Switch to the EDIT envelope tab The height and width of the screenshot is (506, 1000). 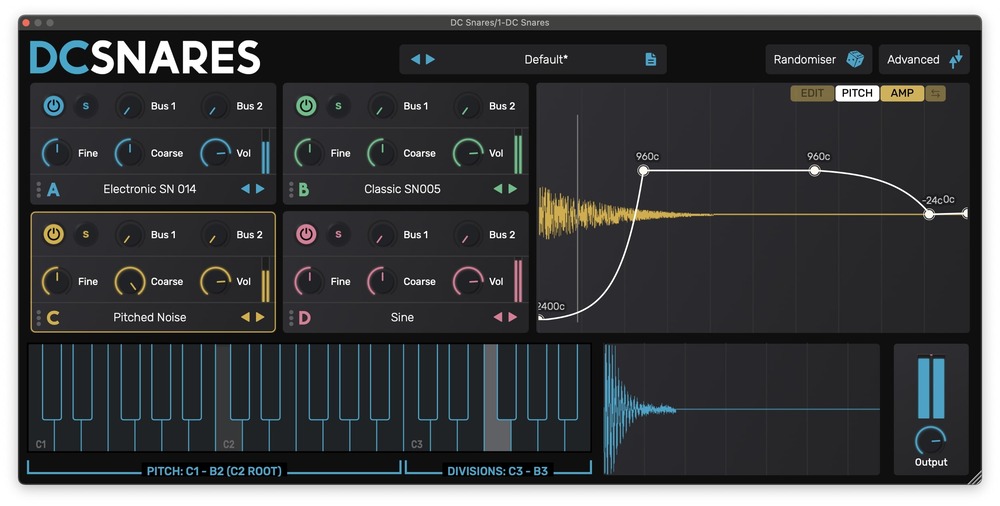click(812, 93)
